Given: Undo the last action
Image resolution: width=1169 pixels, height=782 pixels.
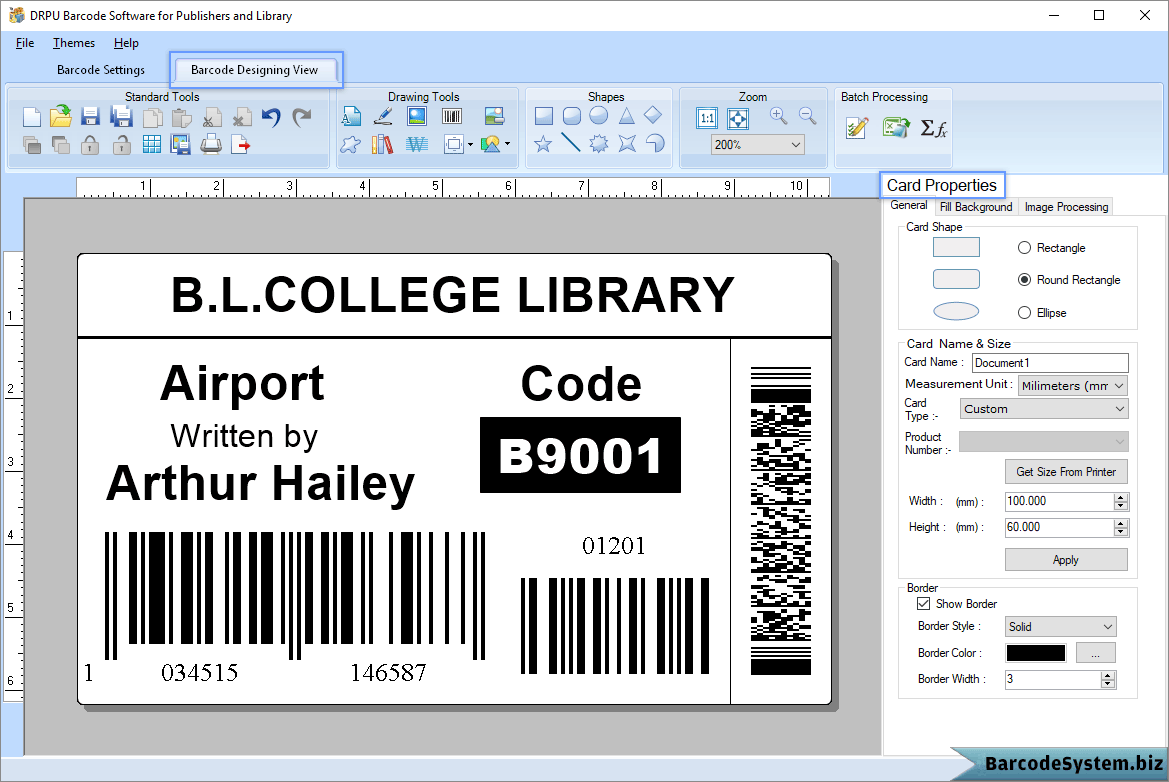Looking at the screenshot, I should [271, 117].
